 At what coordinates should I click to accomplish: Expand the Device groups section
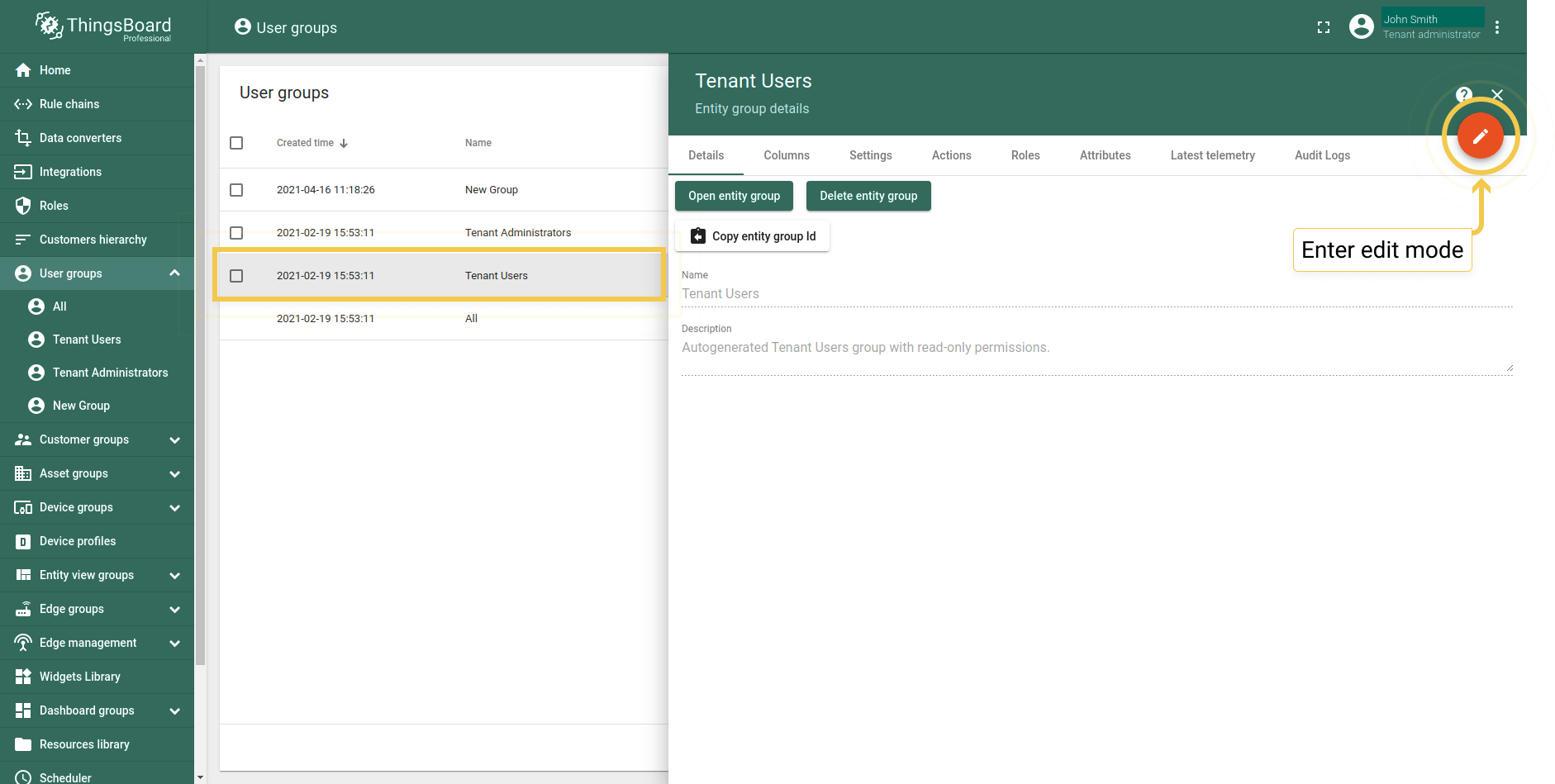(174, 508)
